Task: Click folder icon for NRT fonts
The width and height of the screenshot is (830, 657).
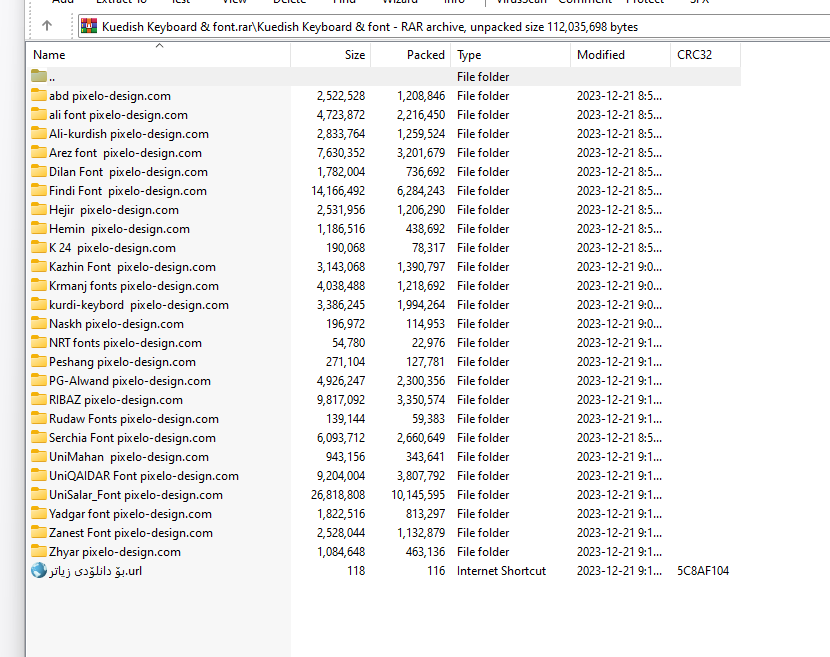Action: point(39,343)
